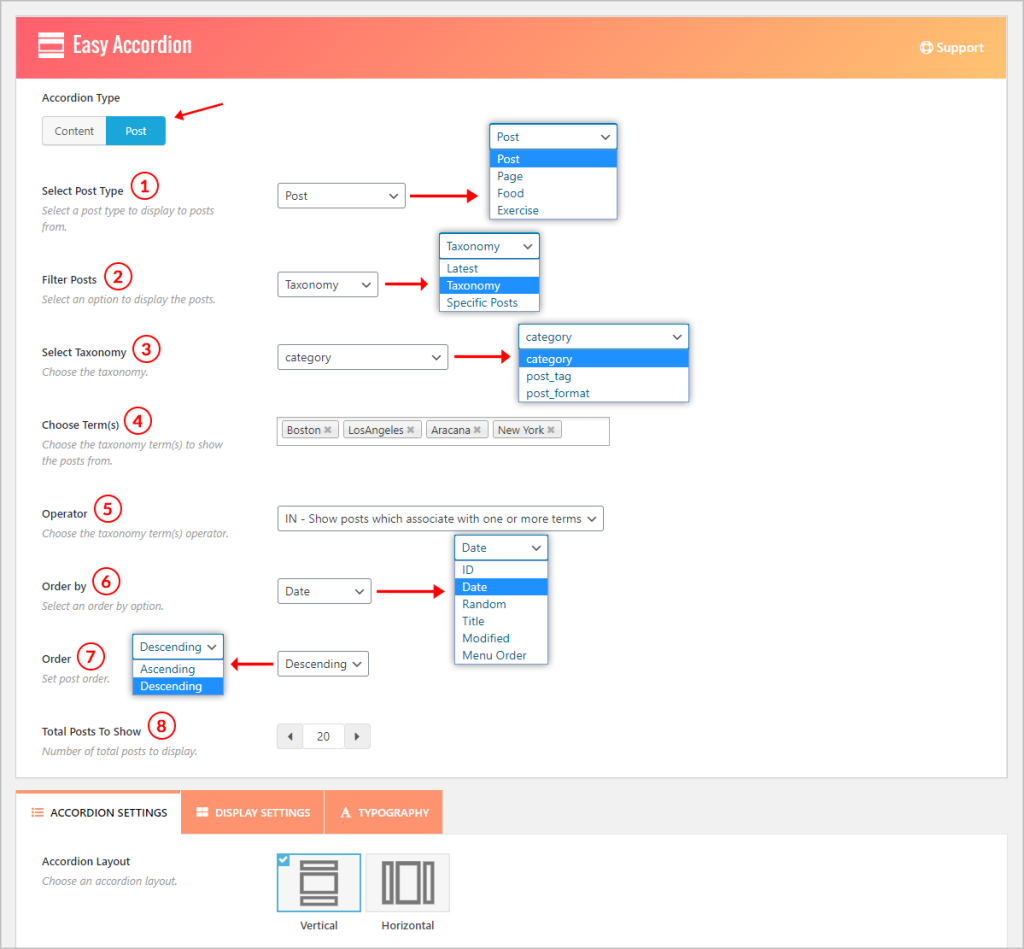The width and height of the screenshot is (1024, 949).
Task: Open the Operator dropdown
Action: pos(440,519)
